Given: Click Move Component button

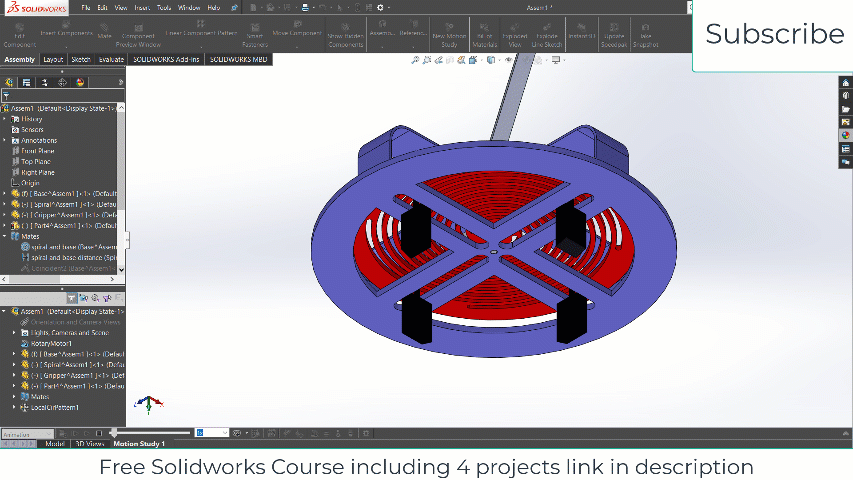Looking at the screenshot, I should coord(297,29).
